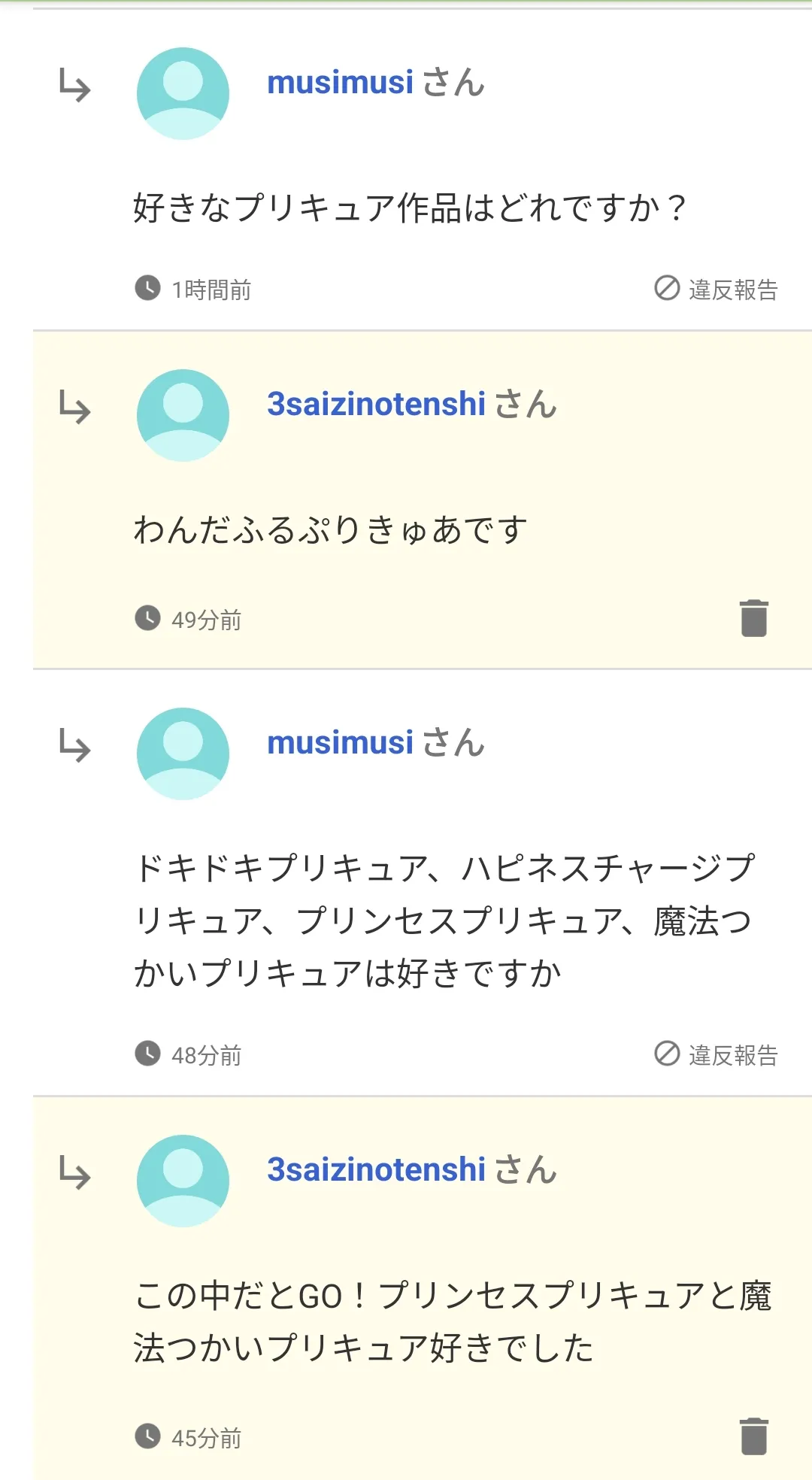Click the 49分前 timestamp
This screenshot has height=1480, width=812.
(206, 620)
